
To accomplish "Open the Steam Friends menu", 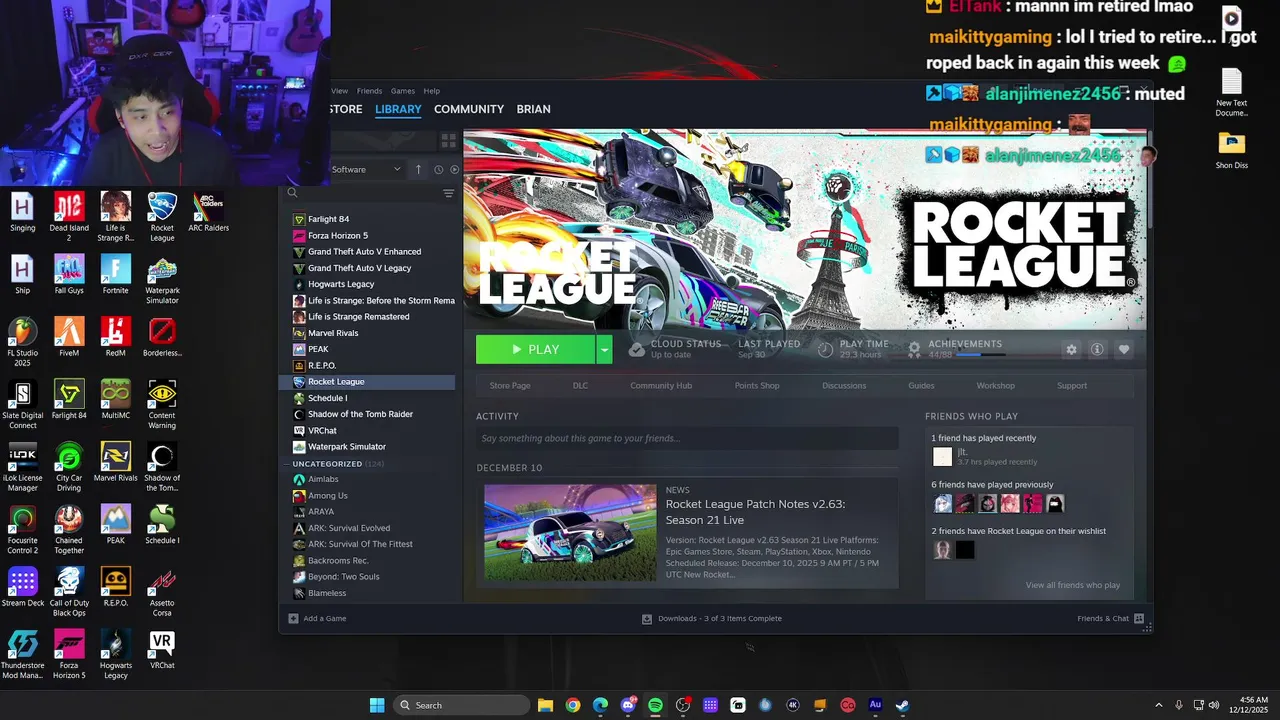I will pos(369,91).
